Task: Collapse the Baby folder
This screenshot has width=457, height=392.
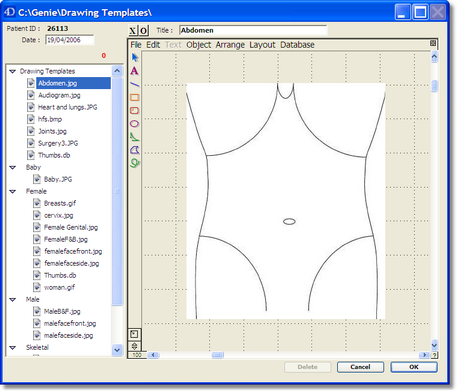Action: (13, 167)
